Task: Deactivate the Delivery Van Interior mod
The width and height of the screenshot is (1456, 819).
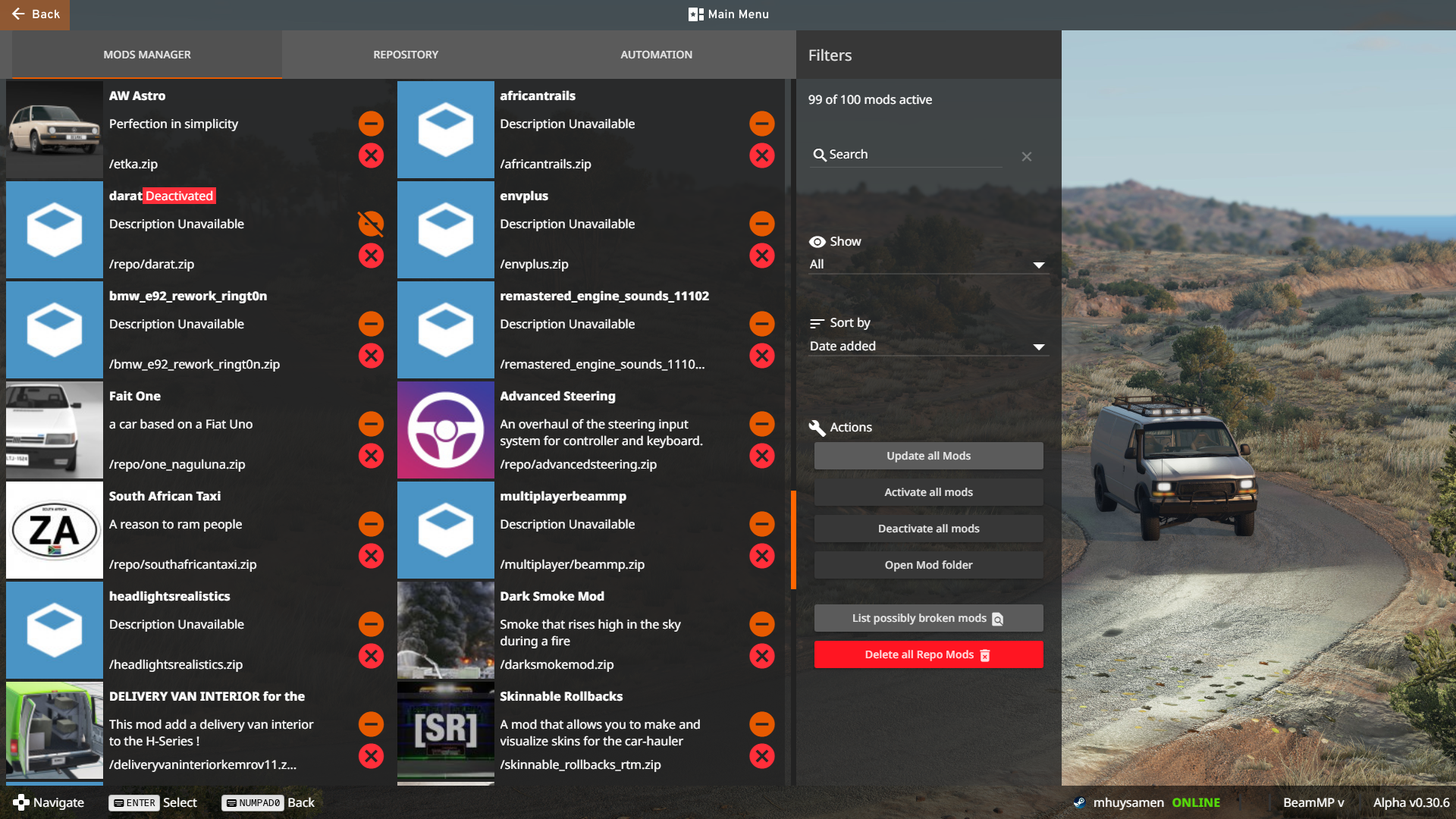Action: tap(371, 724)
